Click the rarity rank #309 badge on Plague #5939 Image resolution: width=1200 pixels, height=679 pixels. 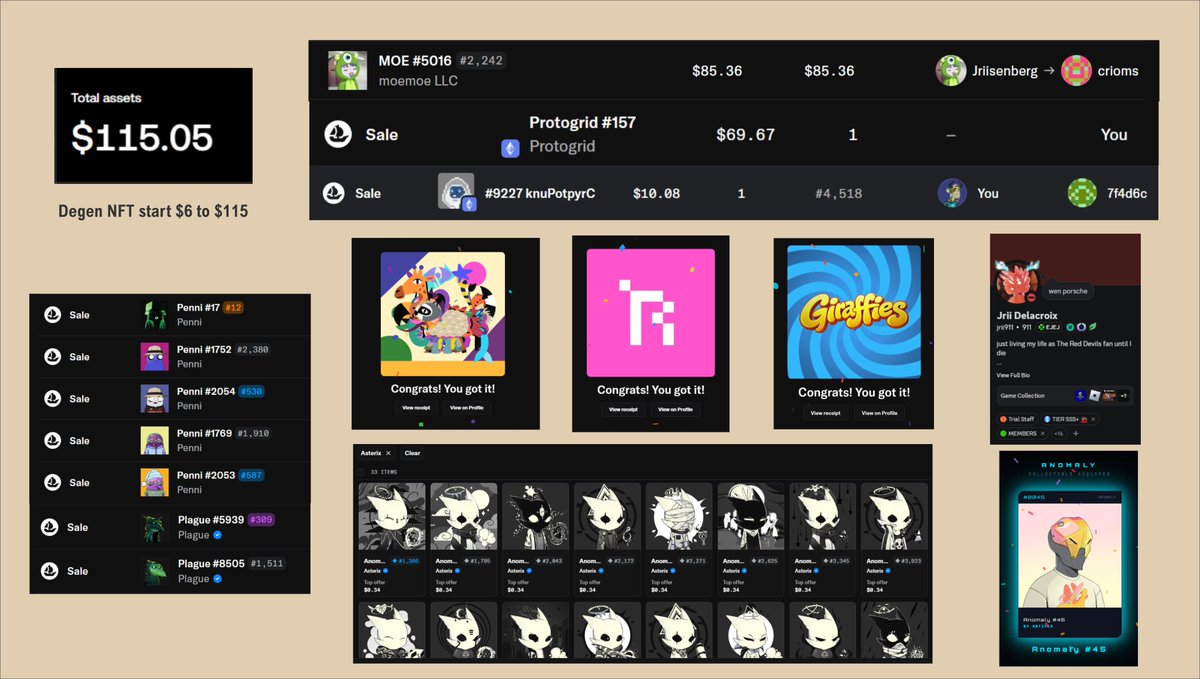click(260, 520)
